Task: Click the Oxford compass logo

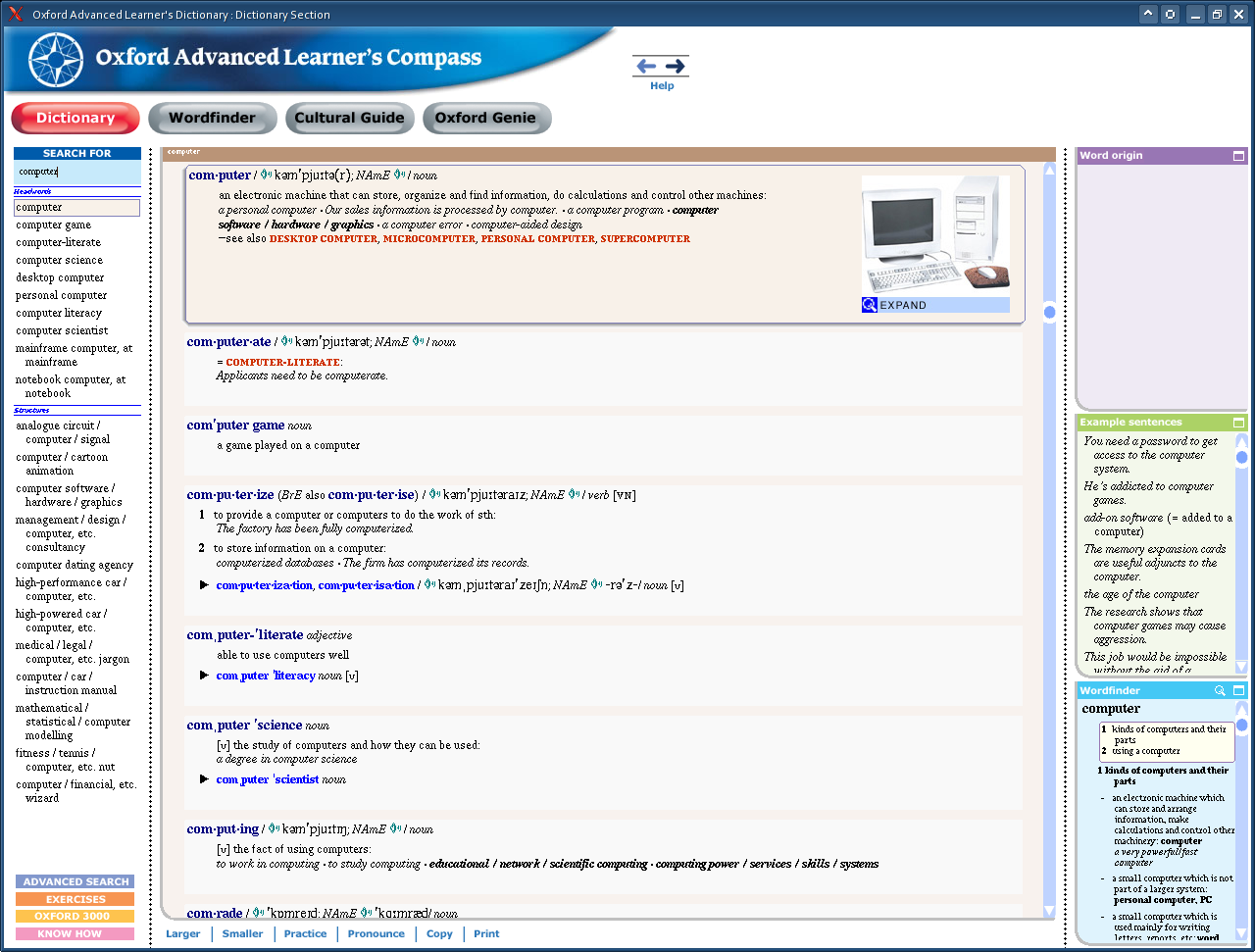Action: point(56,60)
